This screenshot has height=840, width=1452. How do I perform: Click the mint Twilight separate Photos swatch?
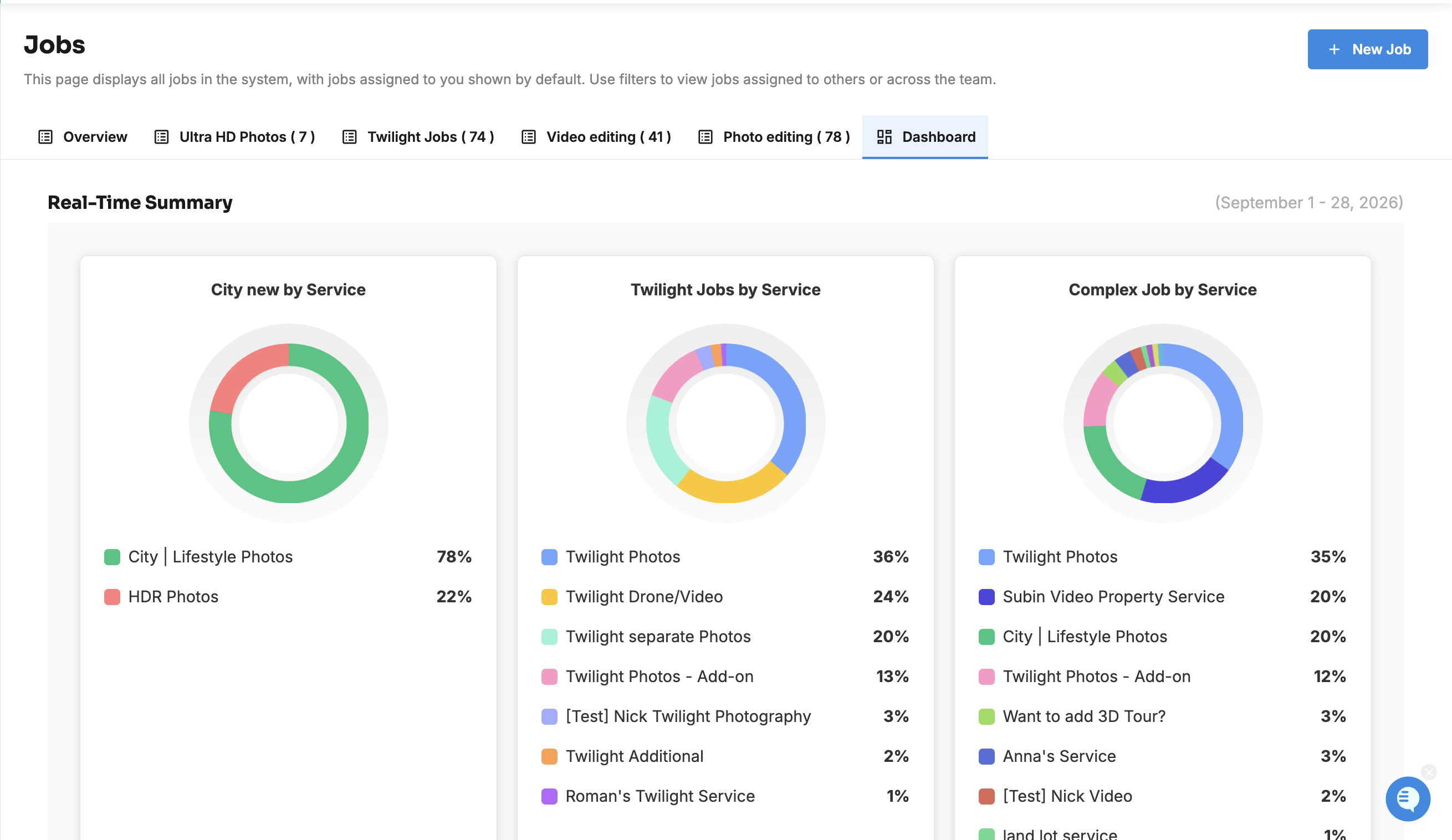(549, 637)
